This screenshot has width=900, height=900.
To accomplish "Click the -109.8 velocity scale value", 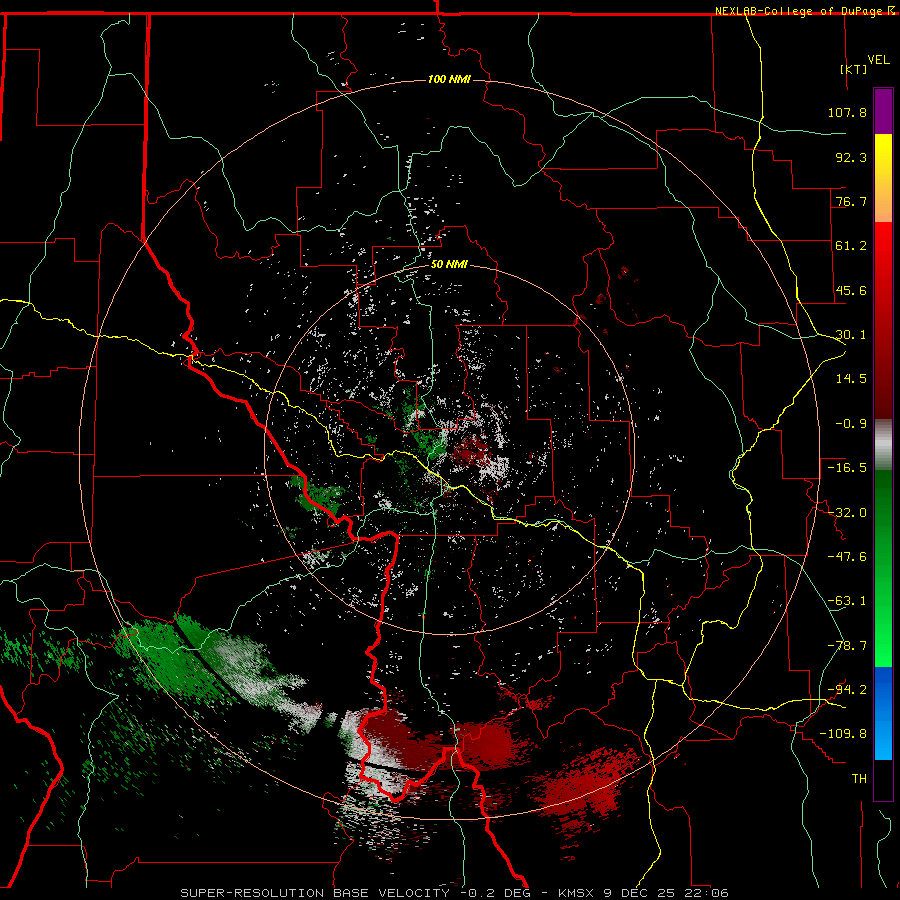I will click(x=843, y=734).
